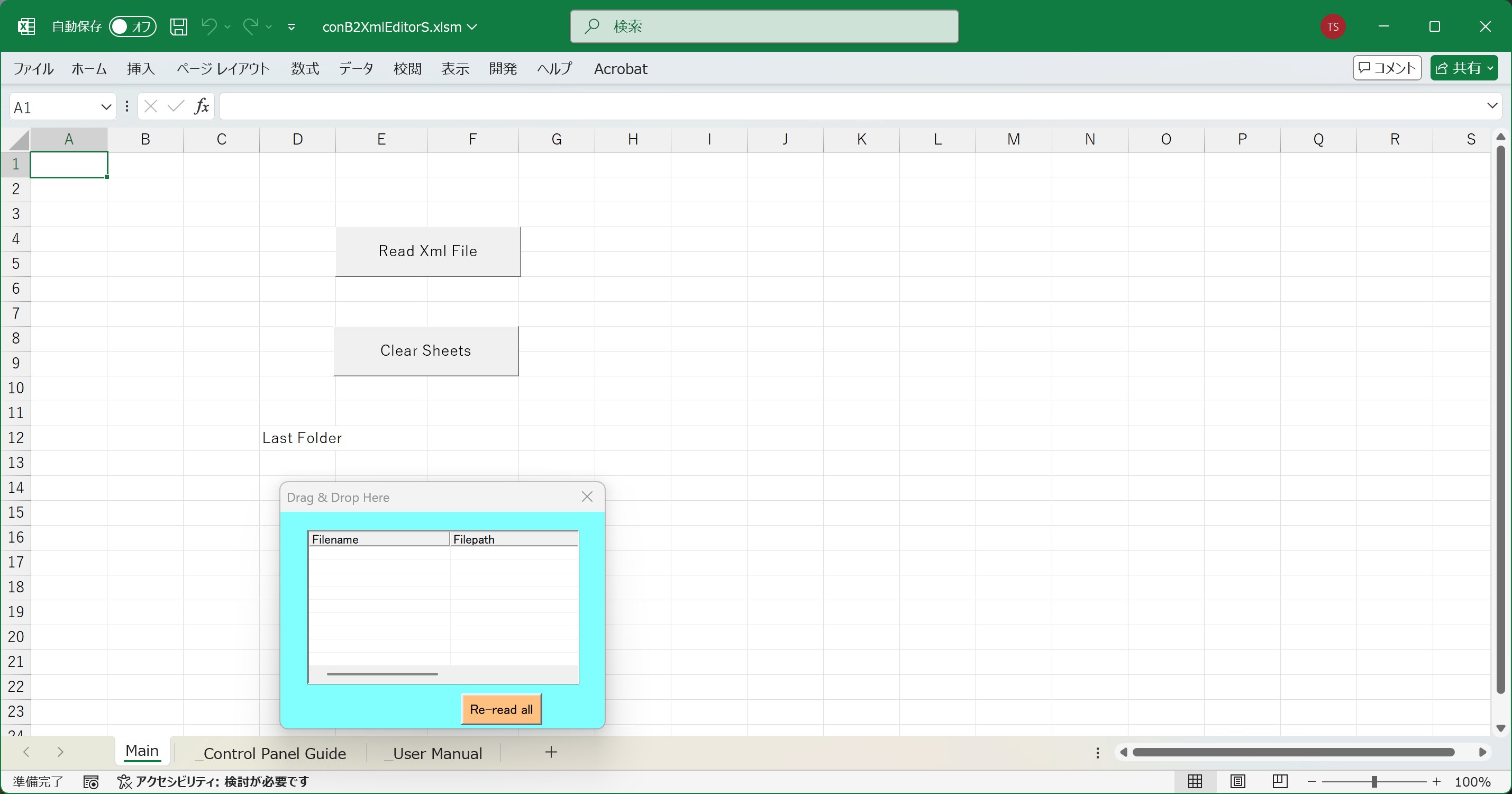Screen dimensions: 1512x794
Task: Expand the formula bar chevron
Action: (1491, 106)
